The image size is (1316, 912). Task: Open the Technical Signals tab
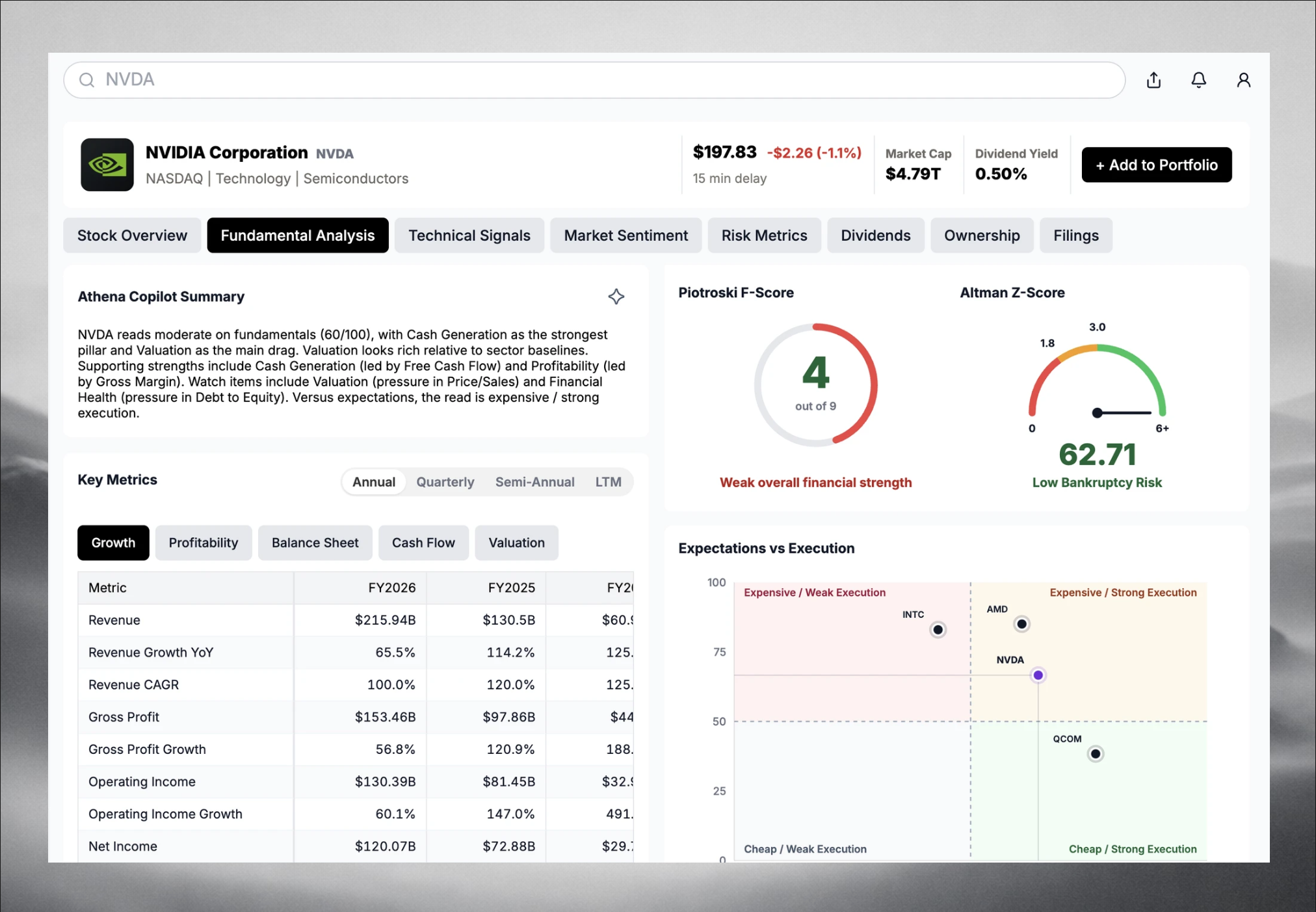[x=469, y=235]
